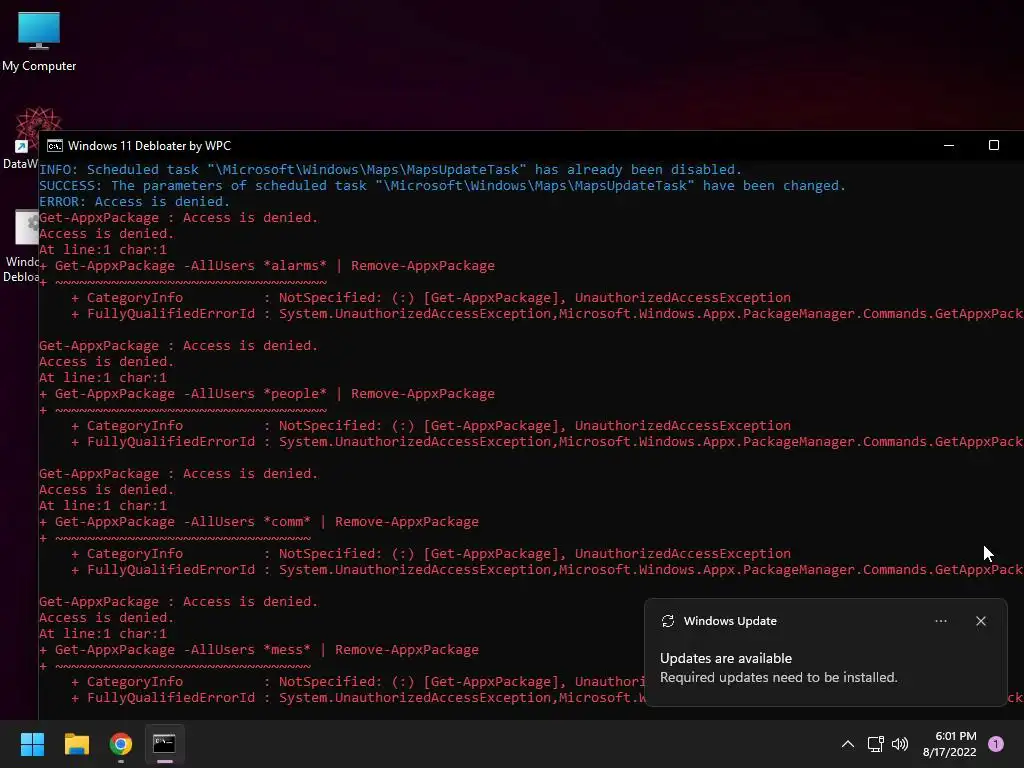Show hidden system tray icons

tap(848, 744)
